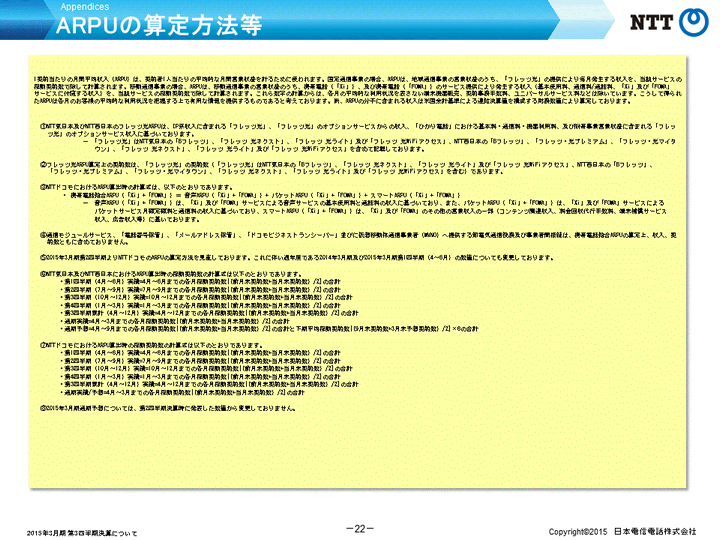Click the "携帯電話総合ARPU" formula line
The width and height of the screenshot is (720, 540).
(x=265, y=195)
